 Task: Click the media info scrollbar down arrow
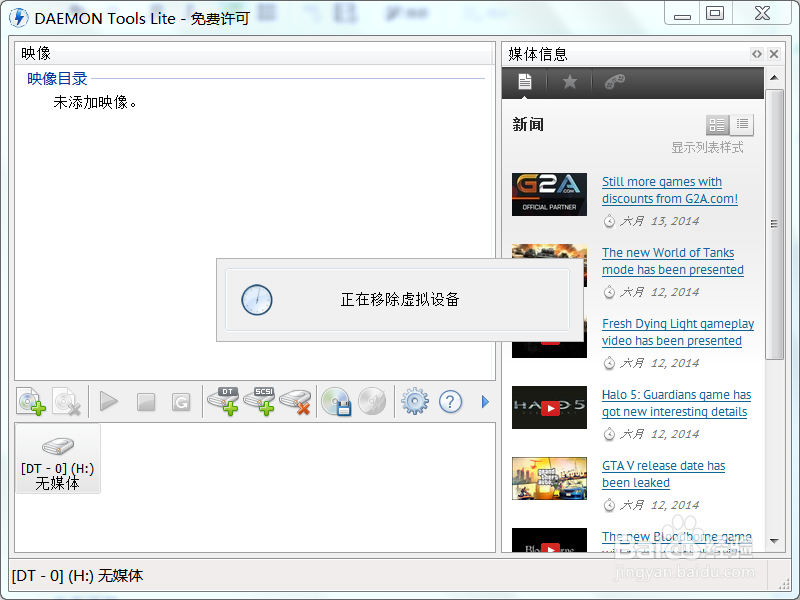click(774, 541)
